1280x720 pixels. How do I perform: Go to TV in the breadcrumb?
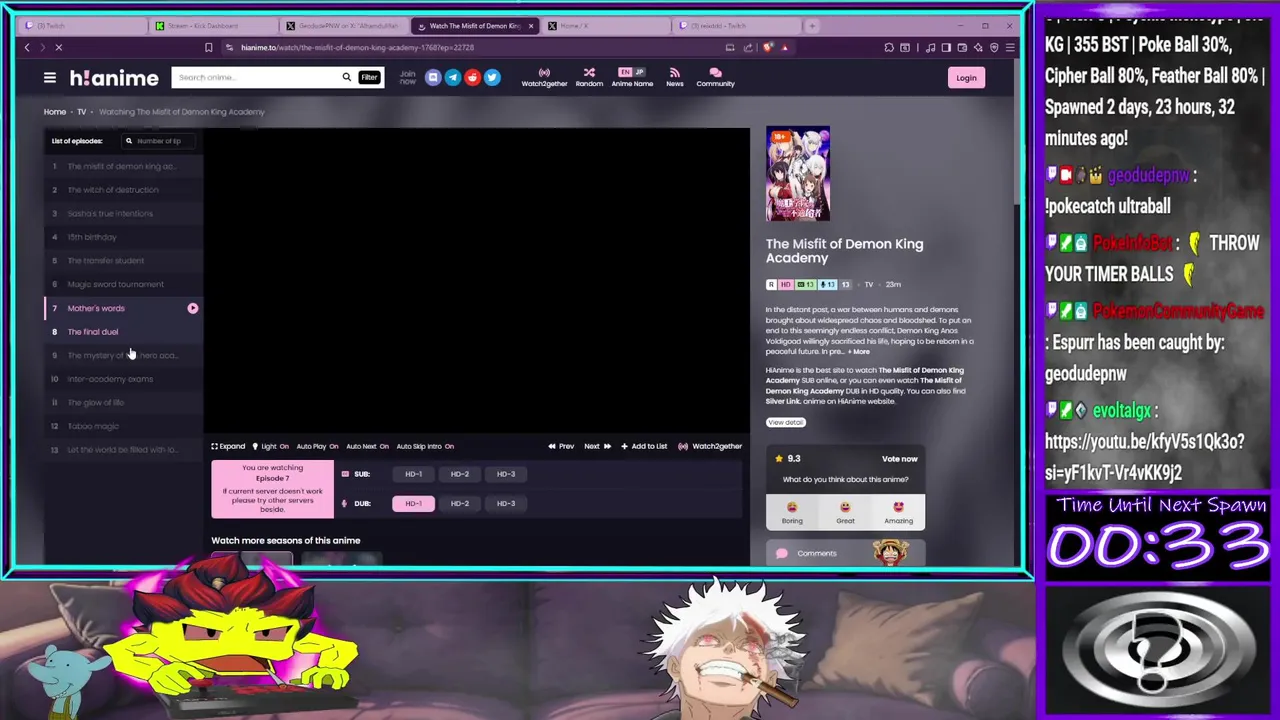point(82,112)
